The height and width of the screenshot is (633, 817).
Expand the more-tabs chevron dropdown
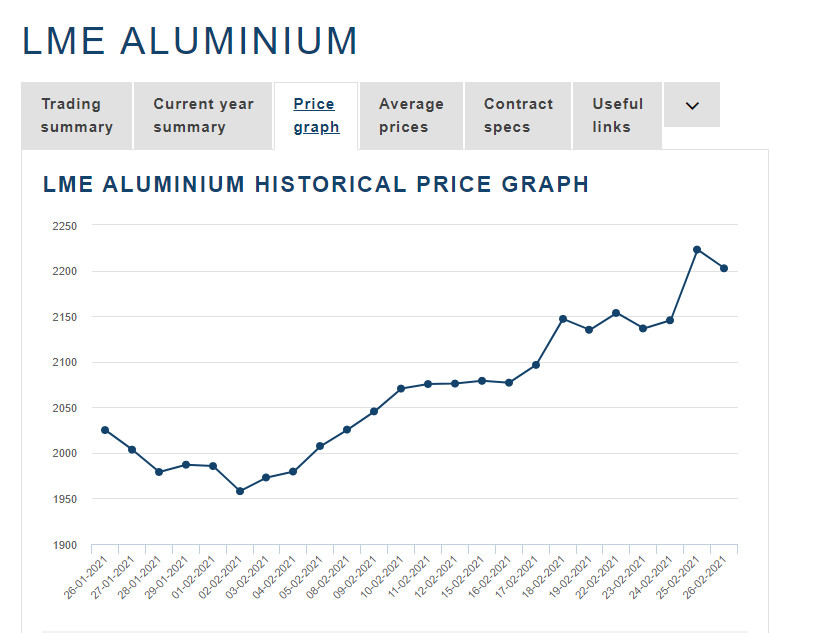(691, 105)
